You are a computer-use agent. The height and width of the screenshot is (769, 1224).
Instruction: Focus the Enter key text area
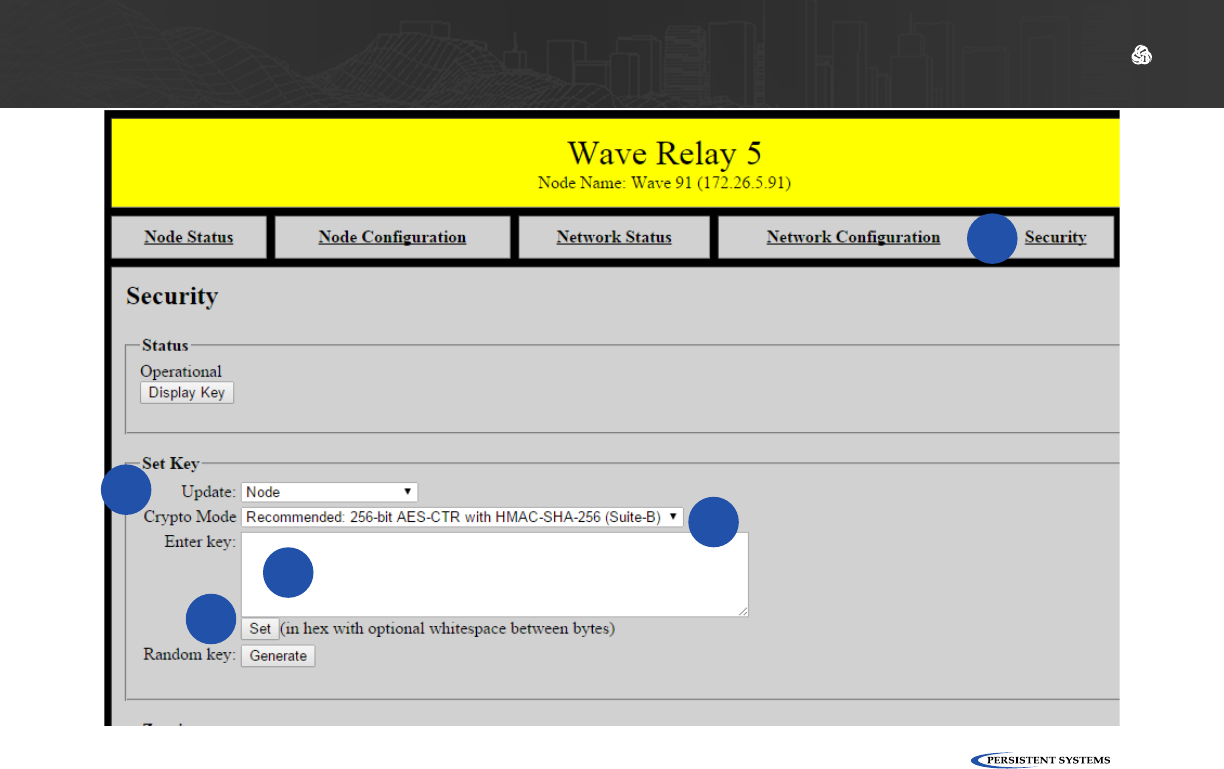pyautogui.click(x=495, y=574)
